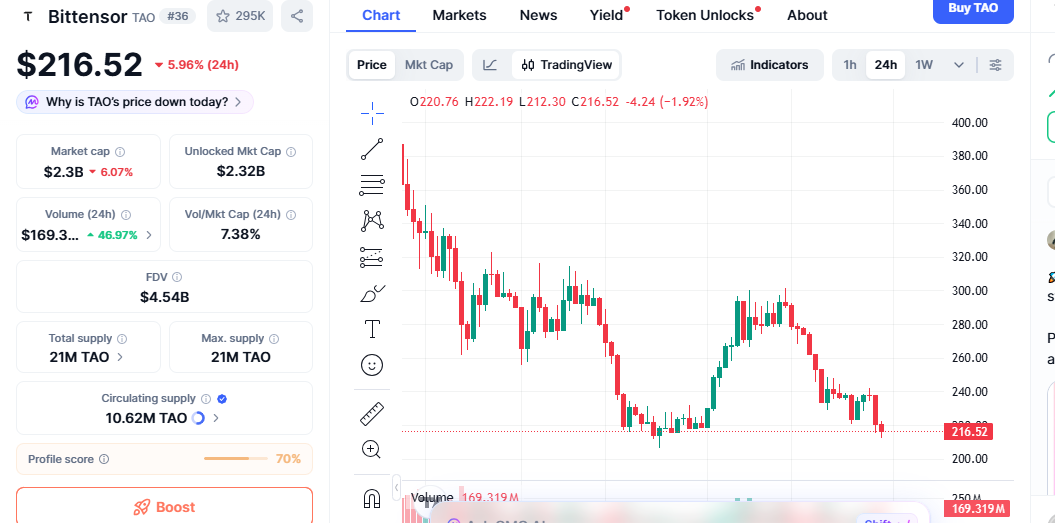This screenshot has width=1055, height=523.
Task: Open the emoji icons tool
Action: coord(372,366)
